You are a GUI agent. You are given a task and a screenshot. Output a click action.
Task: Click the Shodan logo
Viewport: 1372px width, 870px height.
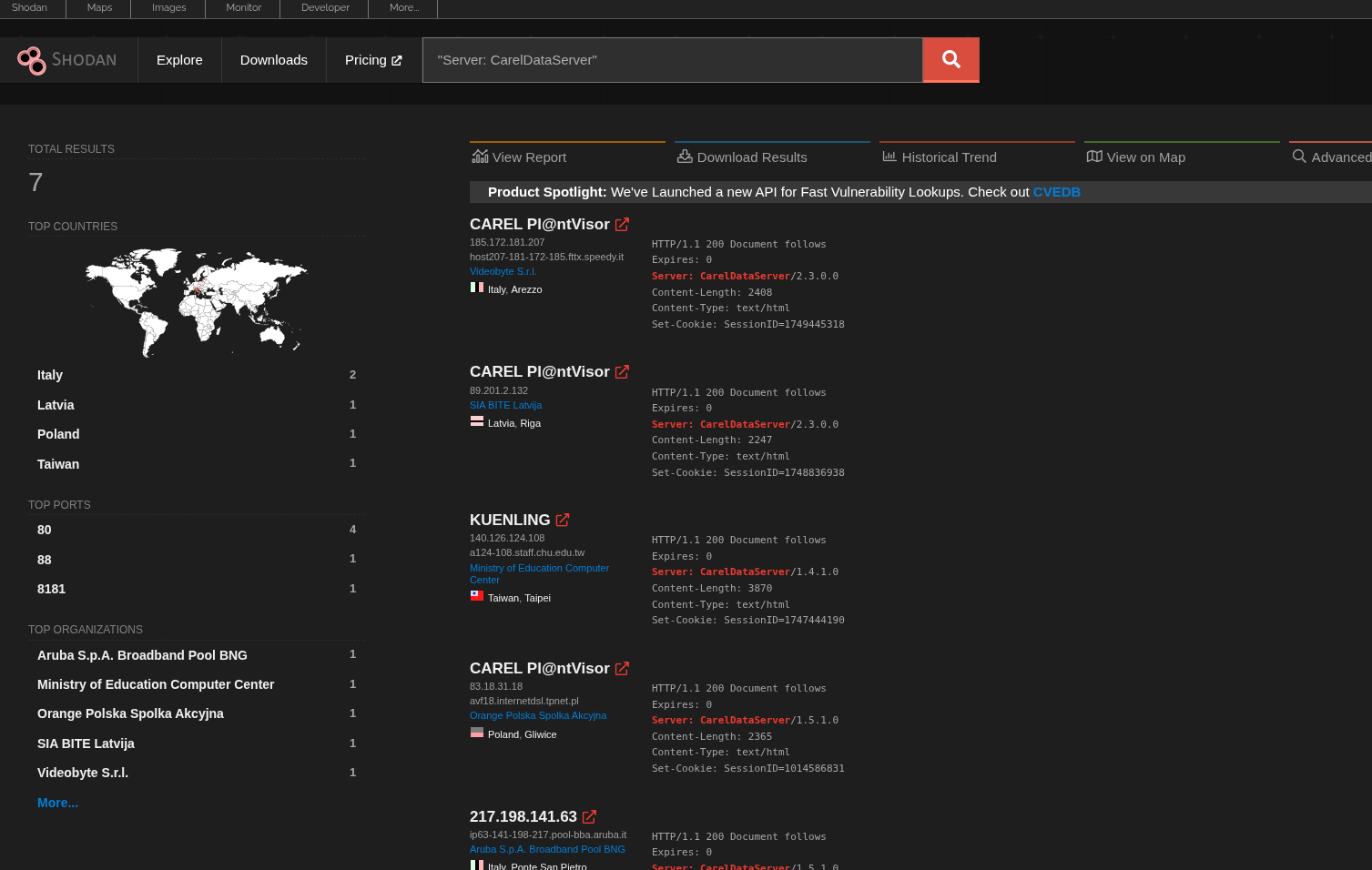(68, 59)
